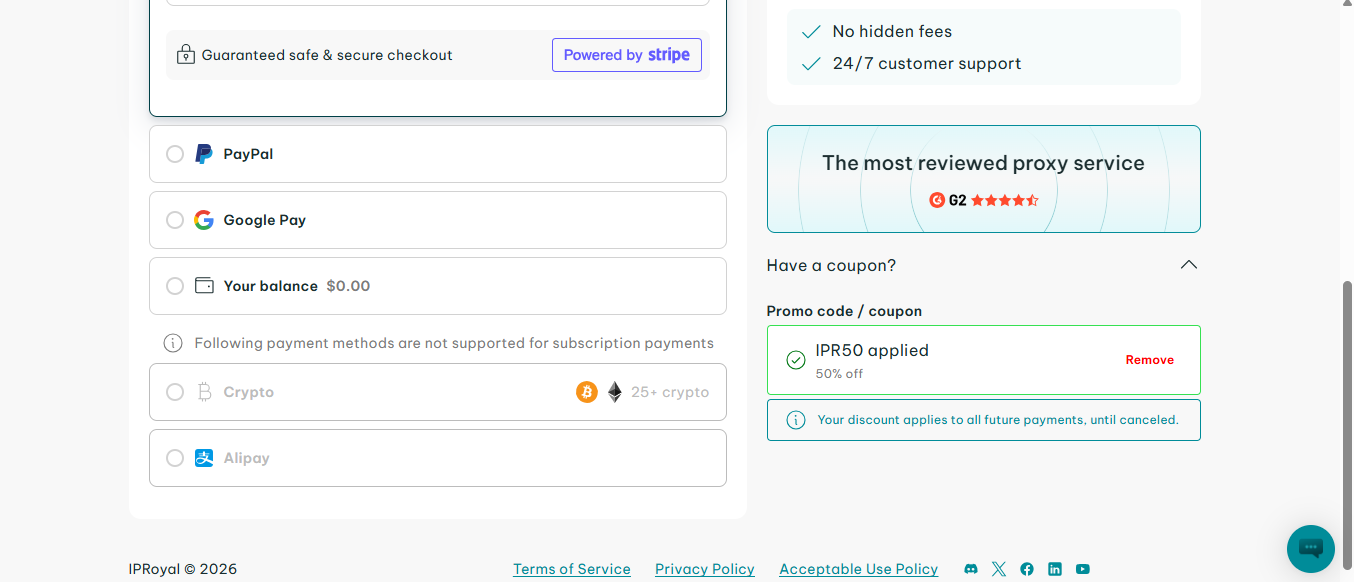Choose Your balance as payment method
1354x582 pixels.
click(x=175, y=286)
